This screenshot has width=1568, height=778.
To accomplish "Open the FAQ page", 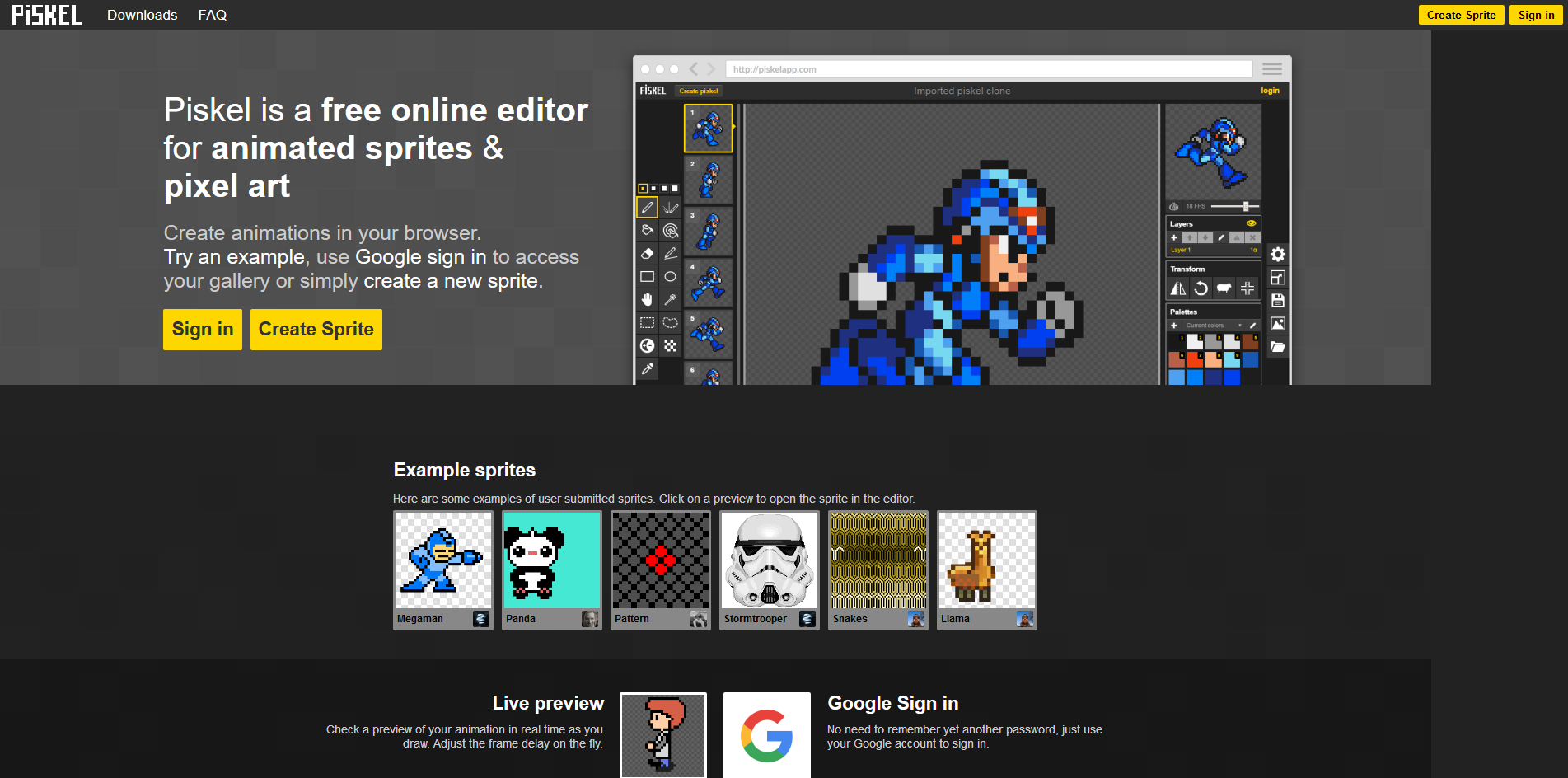I will point(212,15).
